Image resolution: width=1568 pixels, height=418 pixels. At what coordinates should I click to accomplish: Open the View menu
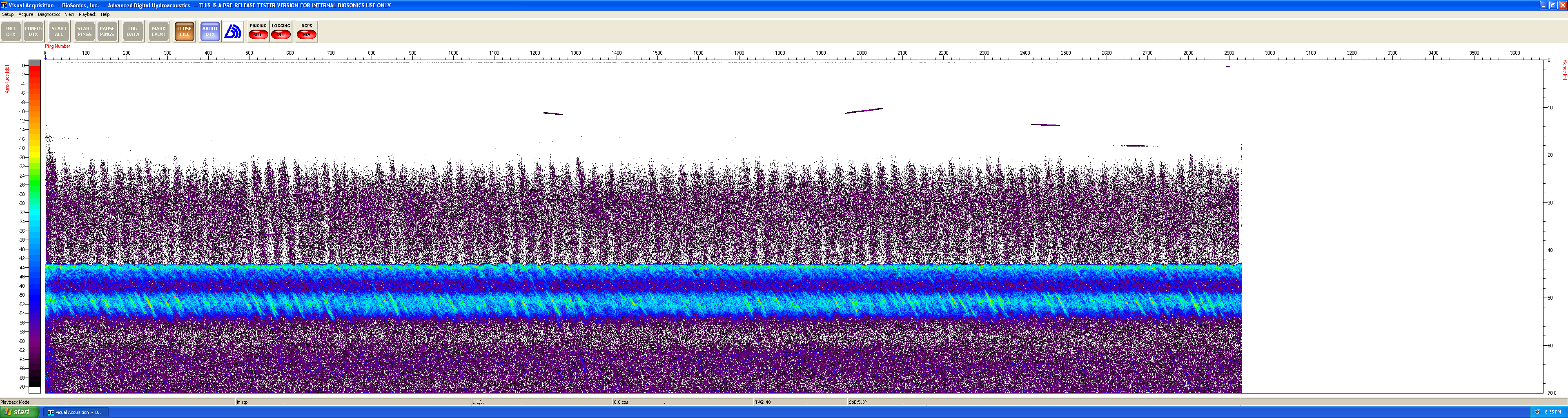69,14
